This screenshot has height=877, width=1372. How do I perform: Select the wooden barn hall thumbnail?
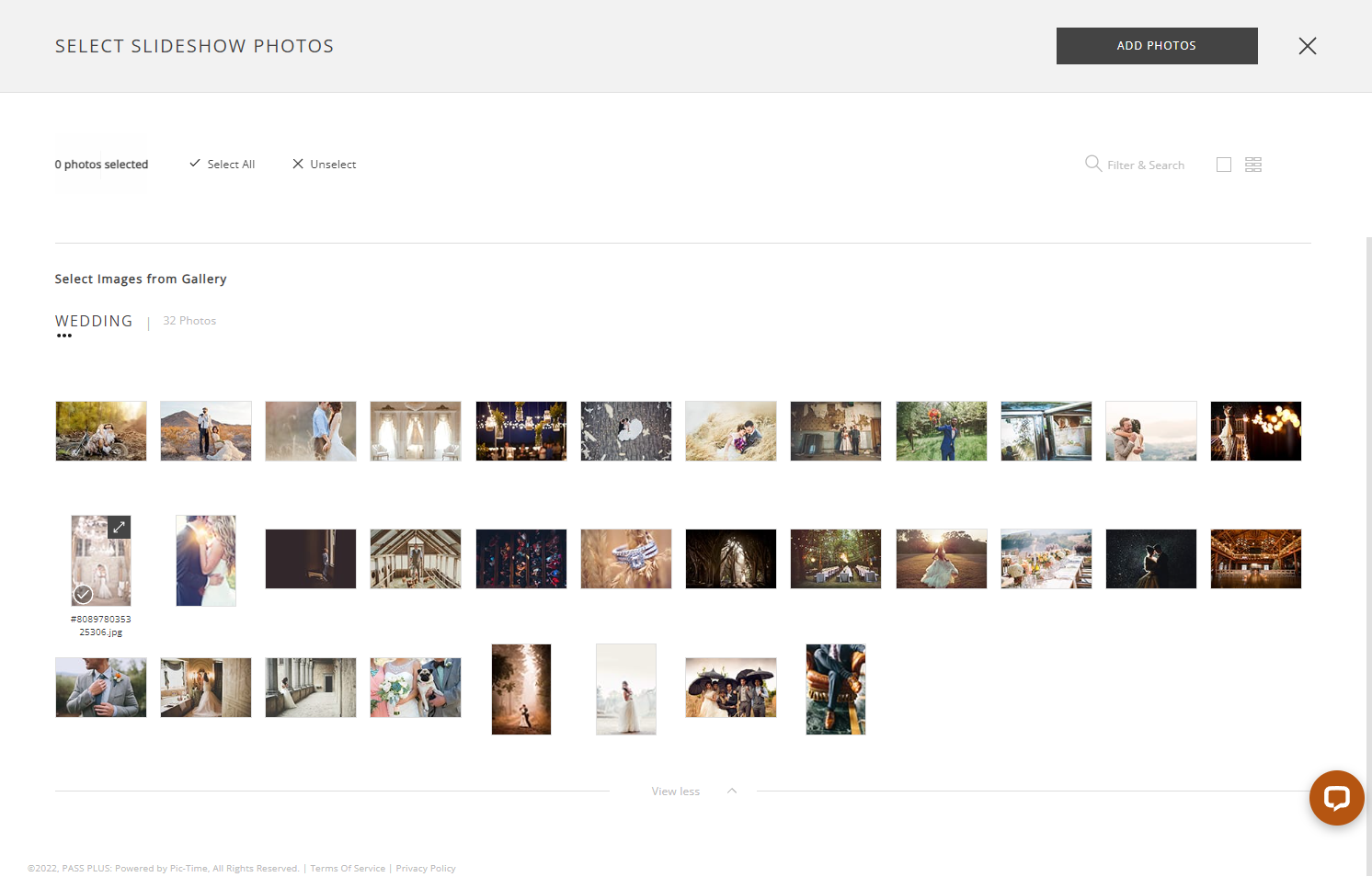click(x=1256, y=559)
